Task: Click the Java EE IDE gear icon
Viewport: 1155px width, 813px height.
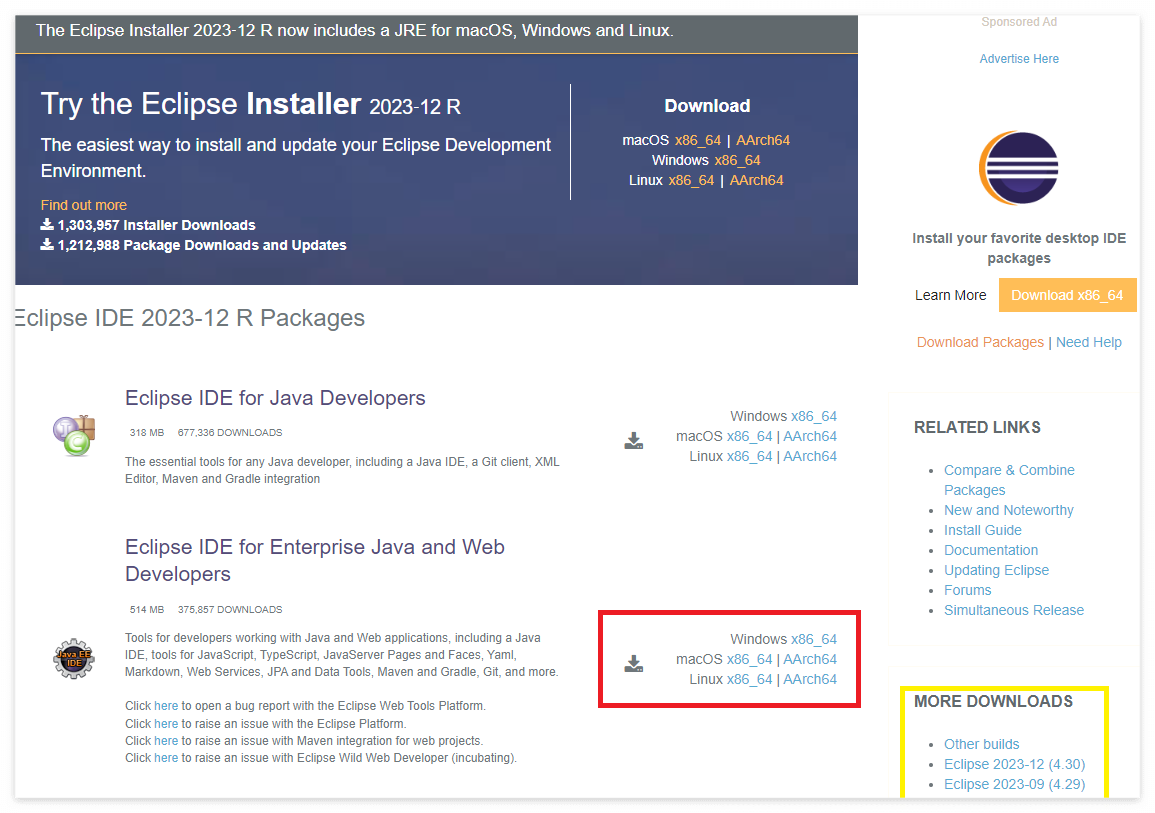Action: click(x=74, y=658)
